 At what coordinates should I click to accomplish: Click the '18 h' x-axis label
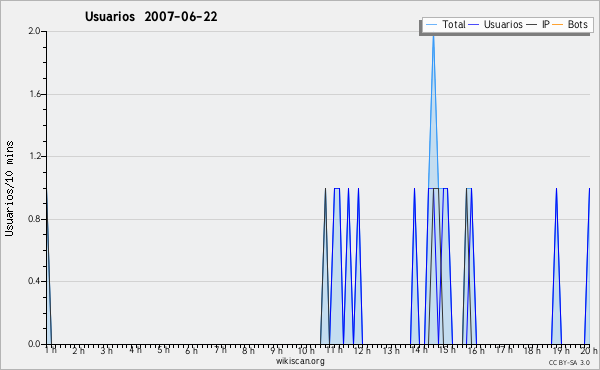(x=532, y=350)
